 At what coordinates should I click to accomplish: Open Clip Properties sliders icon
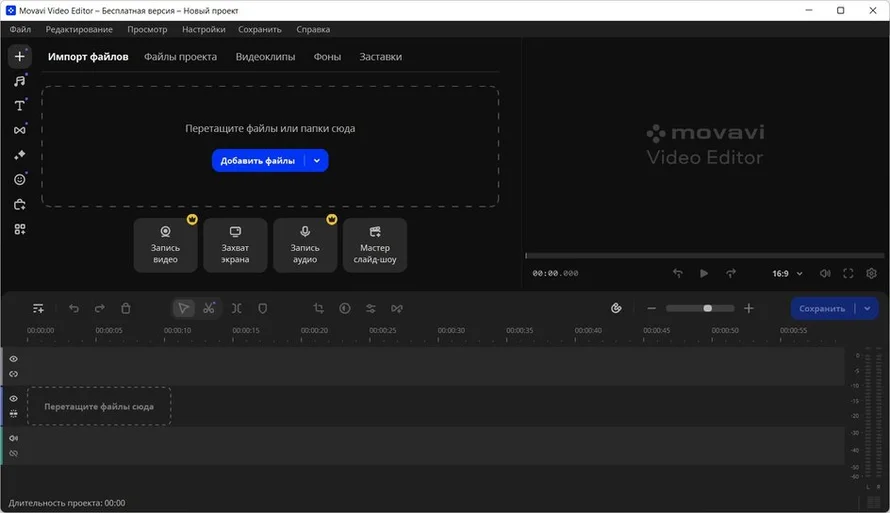click(x=371, y=308)
